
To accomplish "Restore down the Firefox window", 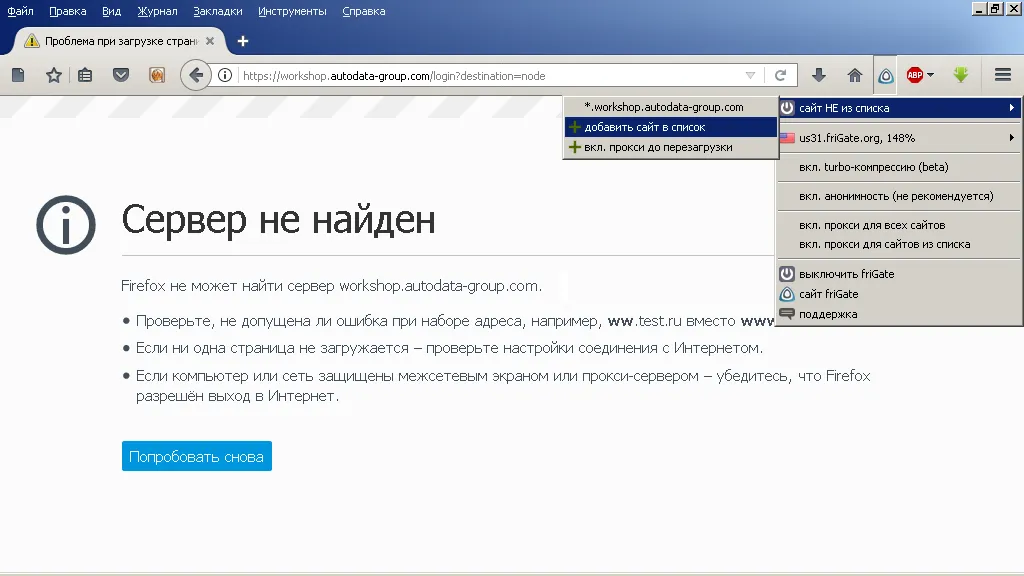I will 995,9.
